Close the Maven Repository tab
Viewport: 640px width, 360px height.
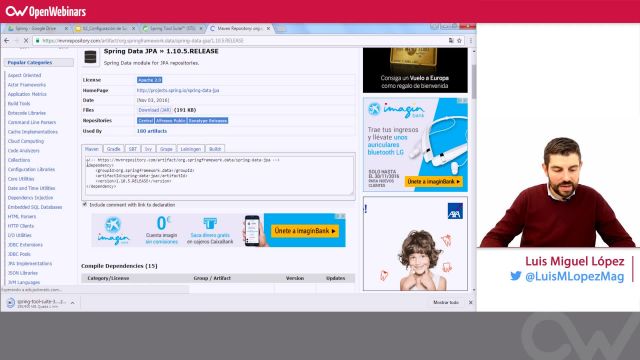click(268, 29)
